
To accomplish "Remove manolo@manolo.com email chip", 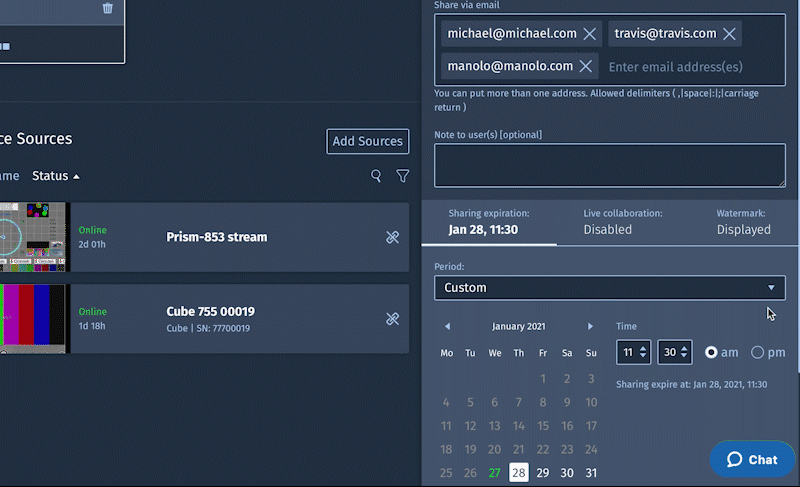I will pyautogui.click(x=586, y=67).
